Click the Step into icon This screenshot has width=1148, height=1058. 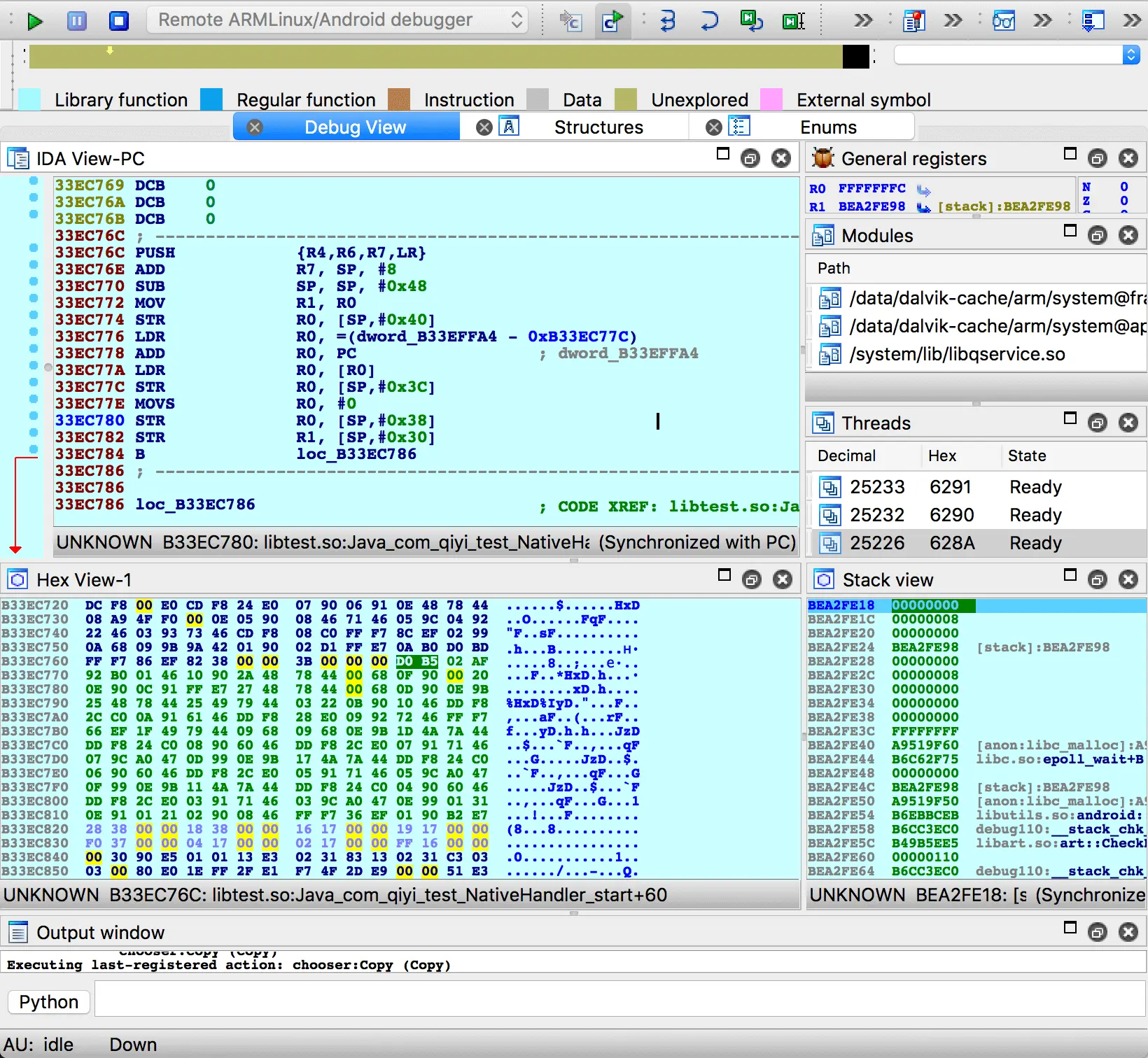pyautogui.click(x=667, y=21)
